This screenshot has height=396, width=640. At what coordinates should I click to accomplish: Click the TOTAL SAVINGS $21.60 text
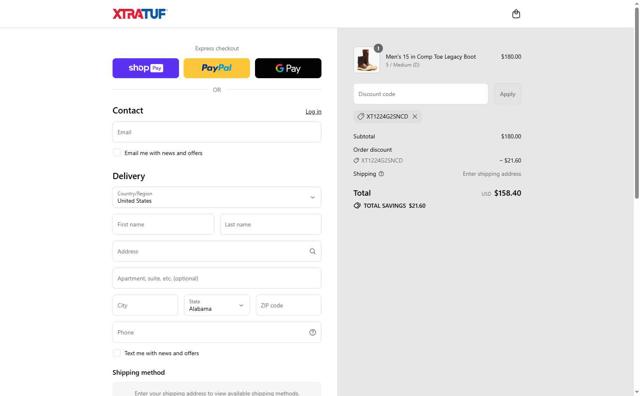click(394, 206)
